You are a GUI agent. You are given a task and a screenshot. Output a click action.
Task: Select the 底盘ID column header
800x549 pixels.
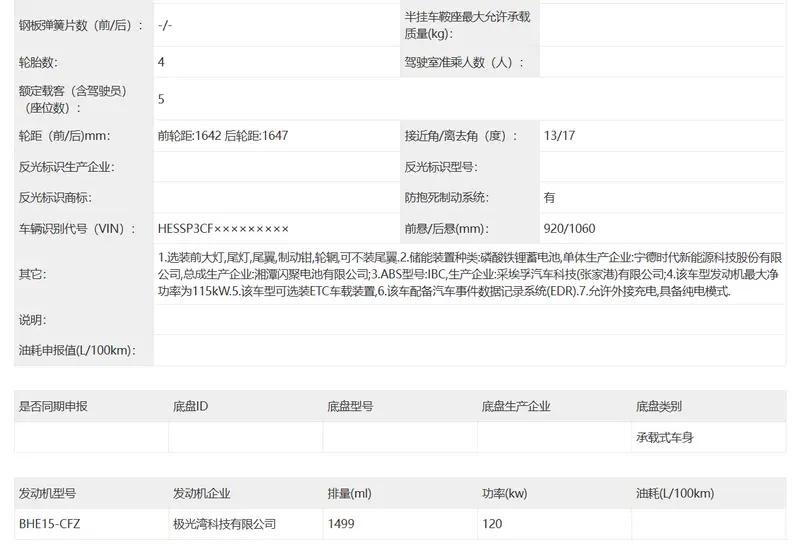pyautogui.click(x=190, y=406)
